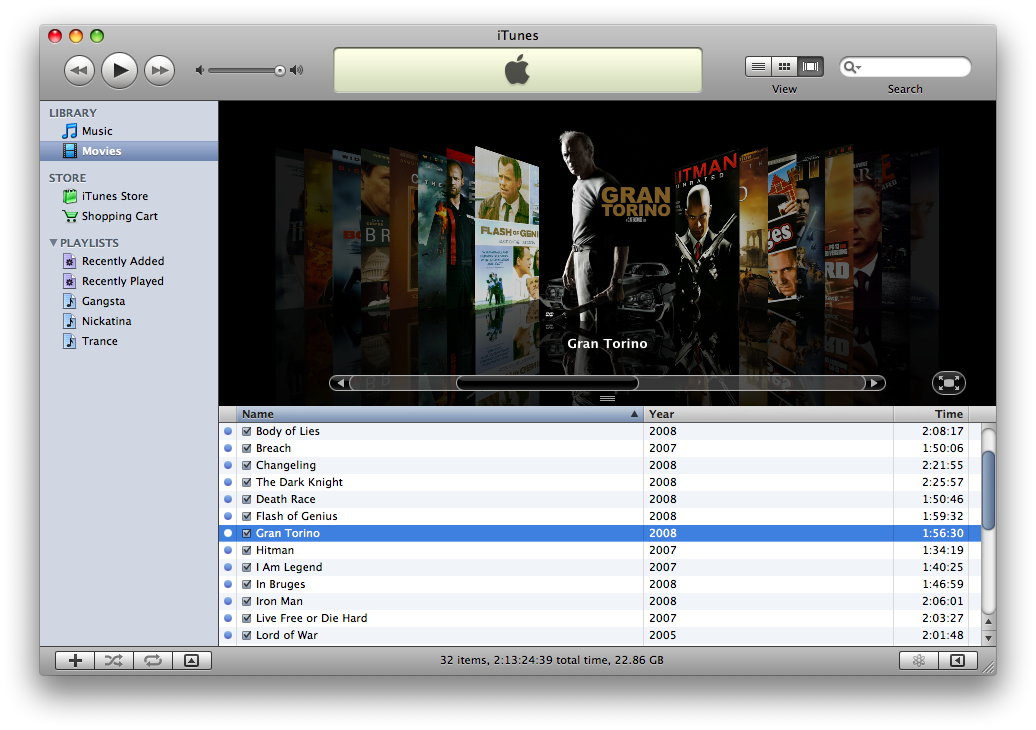Uncheck the Body of Lies checkbox

pyautogui.click(x=246, y=431)
